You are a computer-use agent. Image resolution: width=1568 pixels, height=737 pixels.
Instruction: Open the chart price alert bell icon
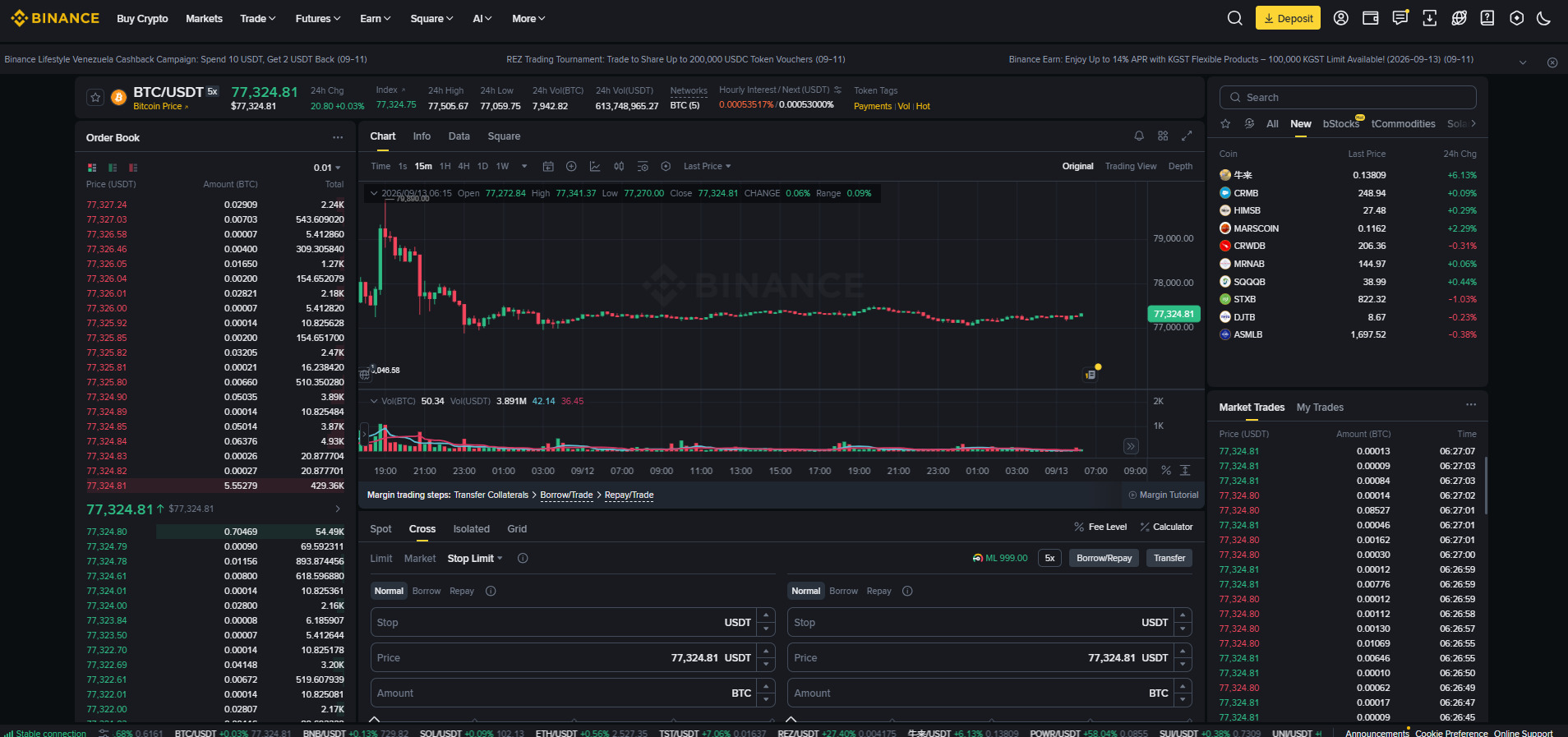coord(1139,136)
